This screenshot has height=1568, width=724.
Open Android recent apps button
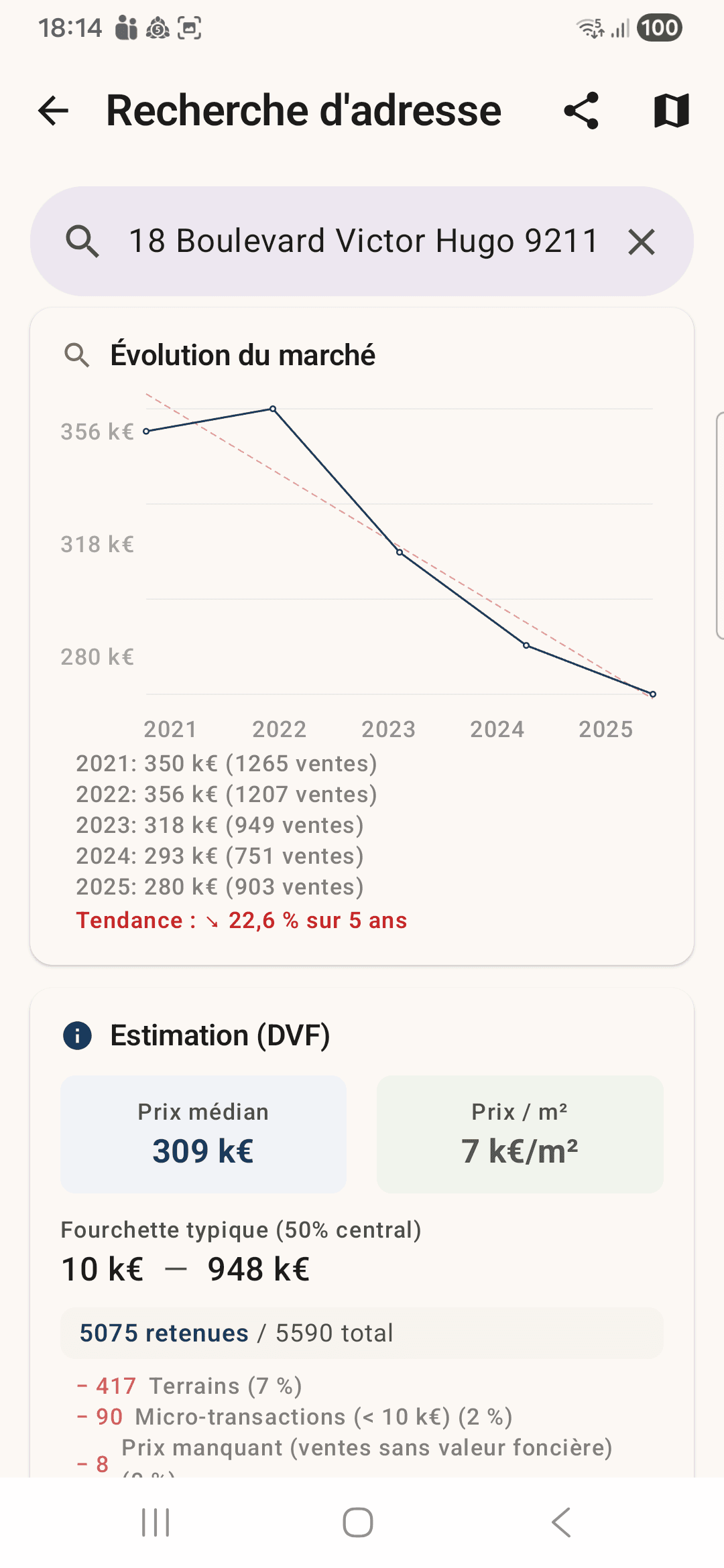(156, 1522)
